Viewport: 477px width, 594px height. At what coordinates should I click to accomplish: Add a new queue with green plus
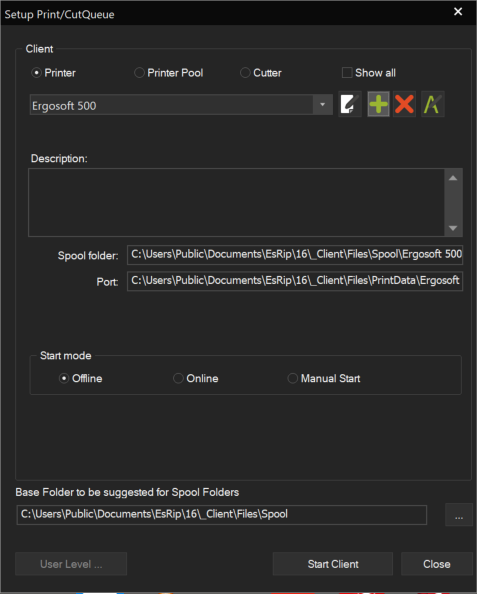[378, 104]
